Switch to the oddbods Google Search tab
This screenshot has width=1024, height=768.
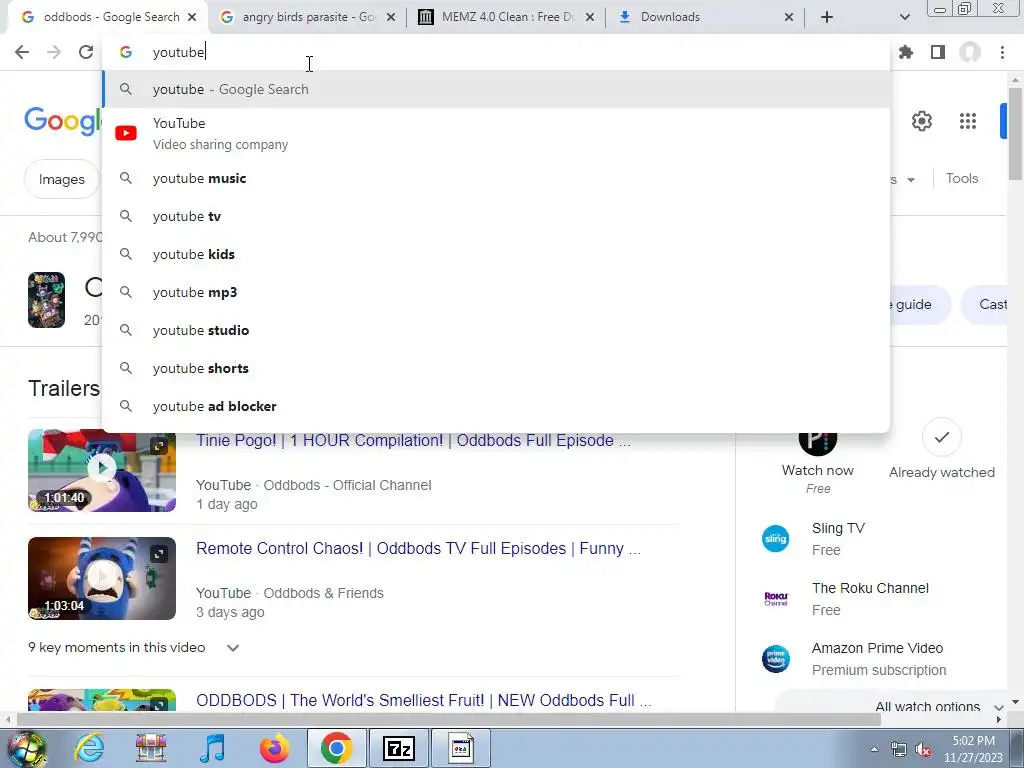pos(108,17)
